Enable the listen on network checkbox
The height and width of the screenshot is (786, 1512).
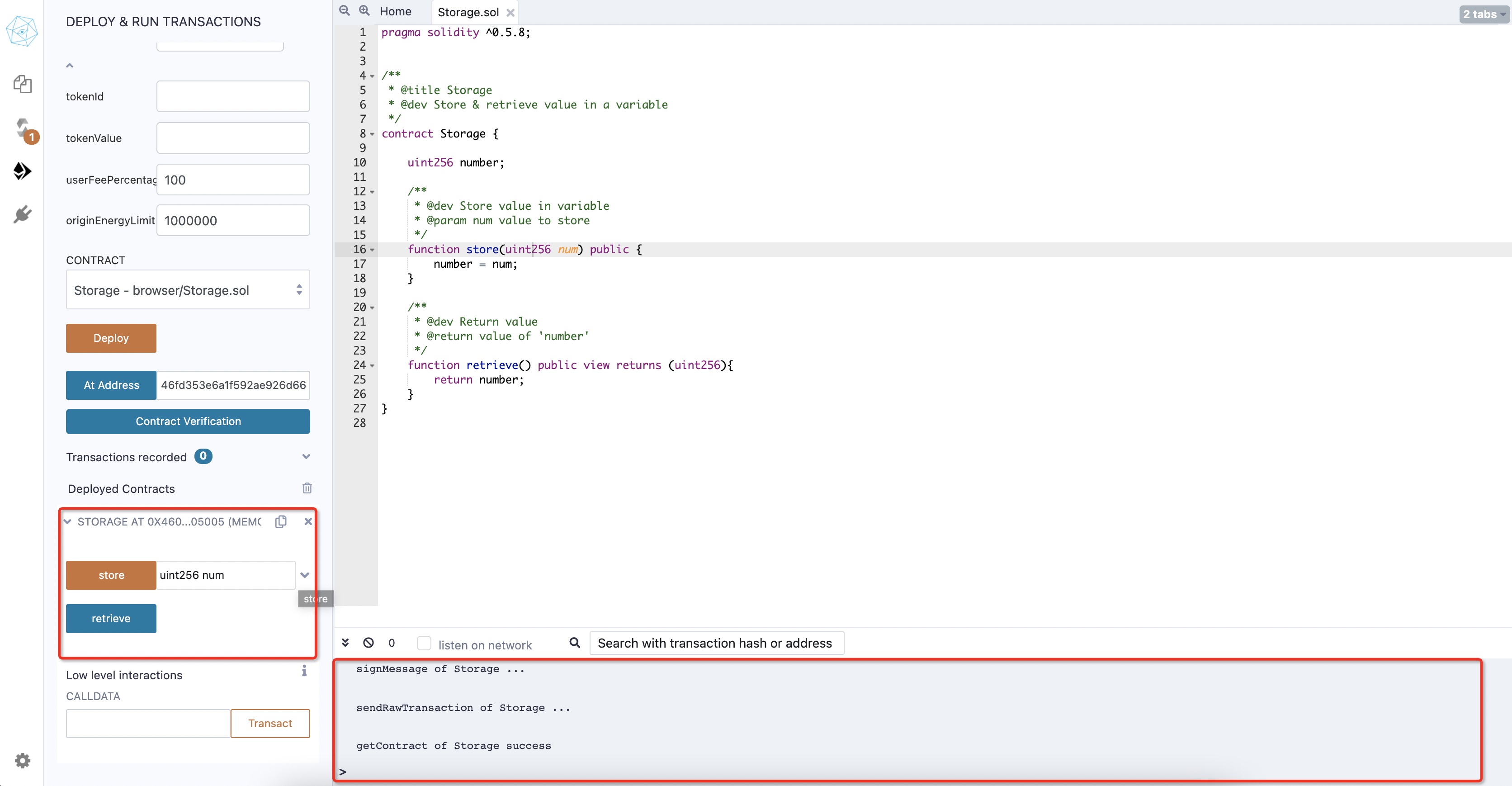click(x=424, y=644)
